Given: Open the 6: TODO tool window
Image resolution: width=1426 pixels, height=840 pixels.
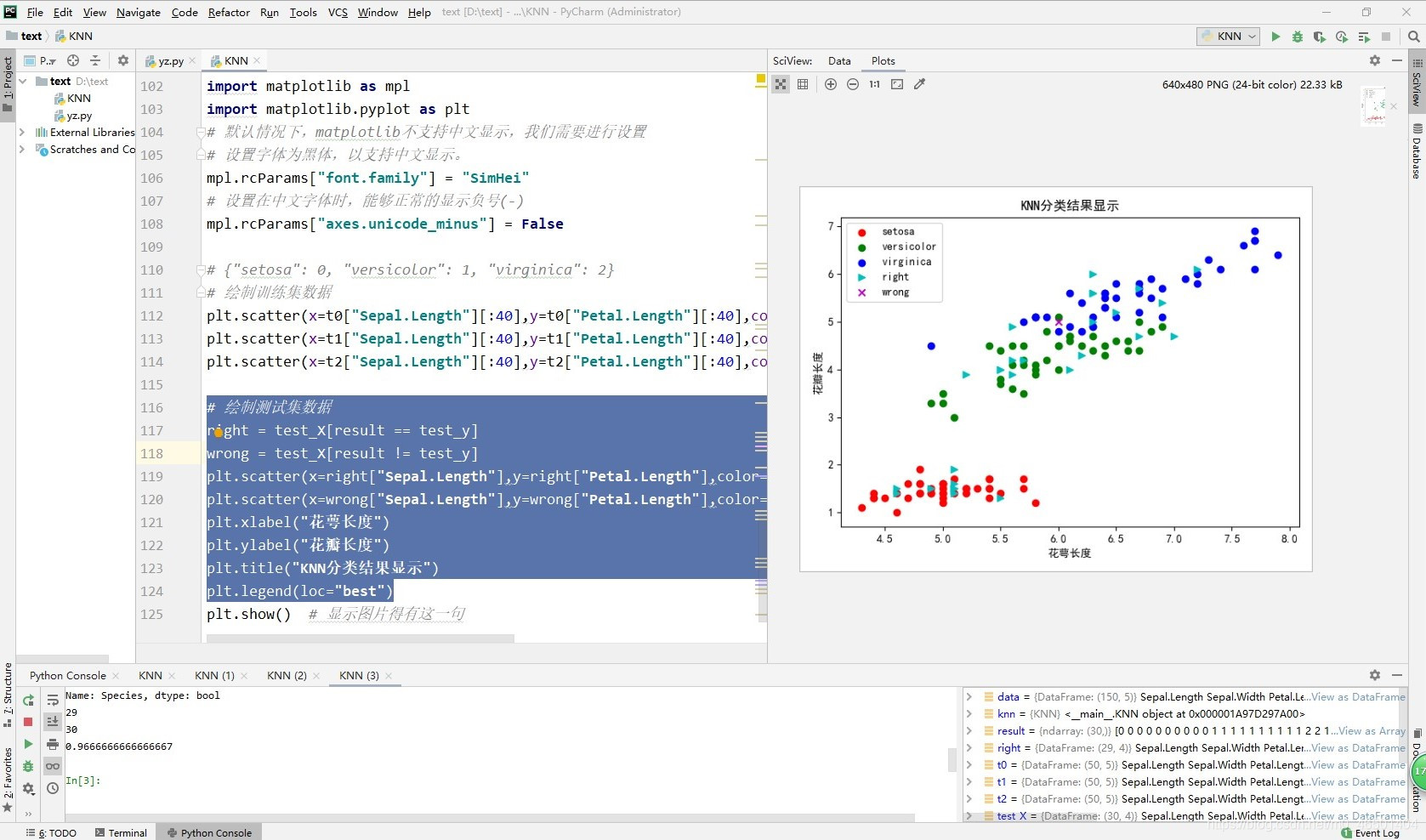Looking at the screenshot, I should (51, 833).
